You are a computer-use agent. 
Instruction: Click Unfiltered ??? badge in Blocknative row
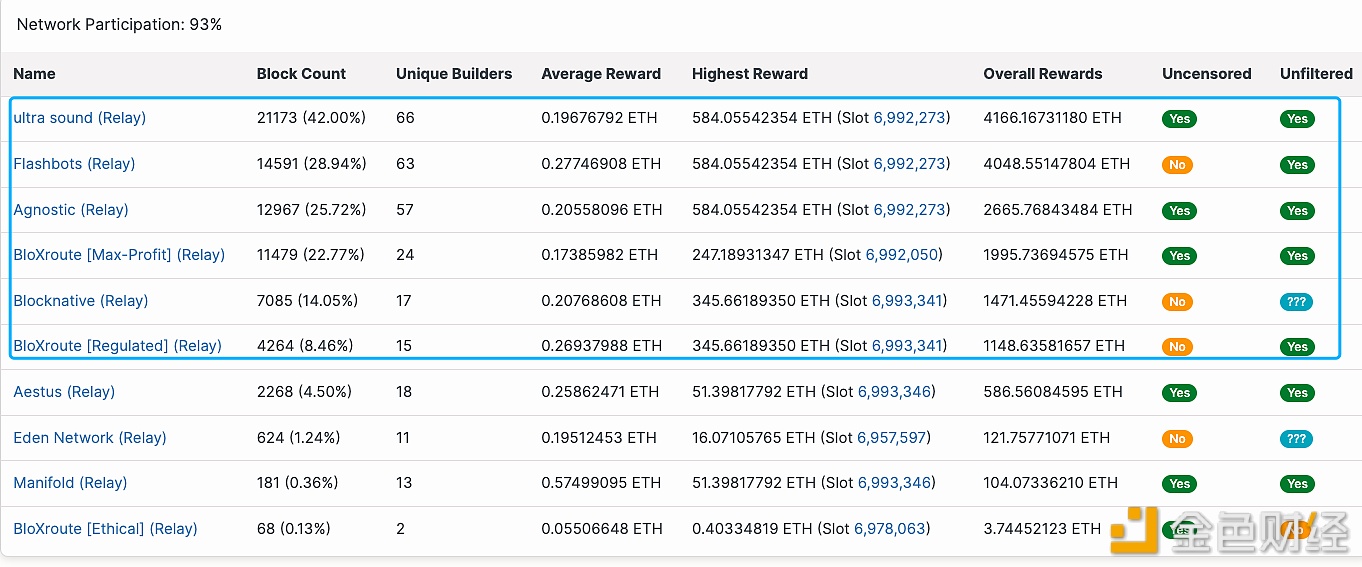1297,302
